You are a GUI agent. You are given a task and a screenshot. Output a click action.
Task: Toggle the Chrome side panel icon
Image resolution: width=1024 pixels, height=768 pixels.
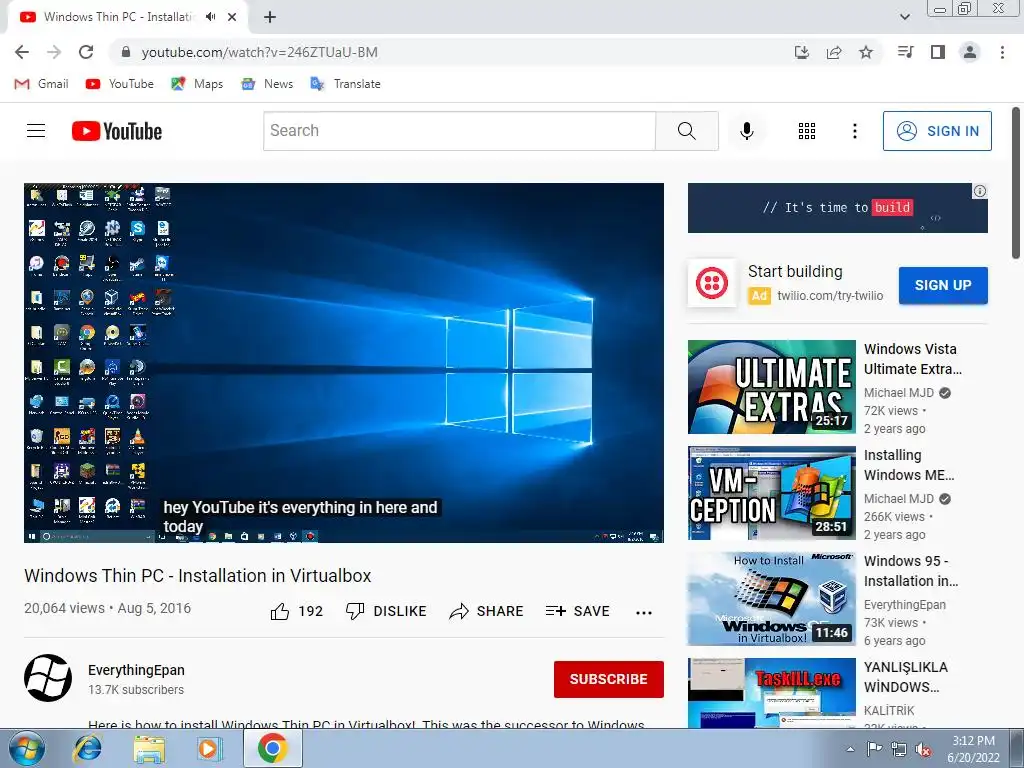[938, 52]
